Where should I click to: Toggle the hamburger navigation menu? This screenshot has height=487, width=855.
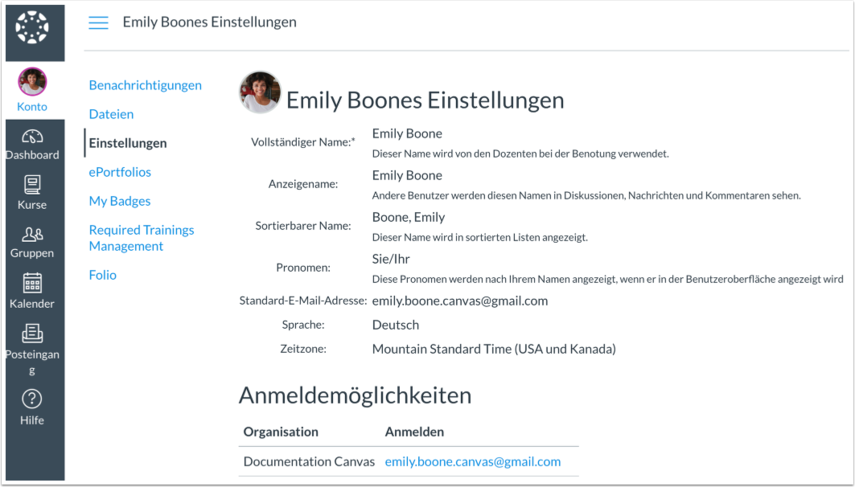pos(99,22)
